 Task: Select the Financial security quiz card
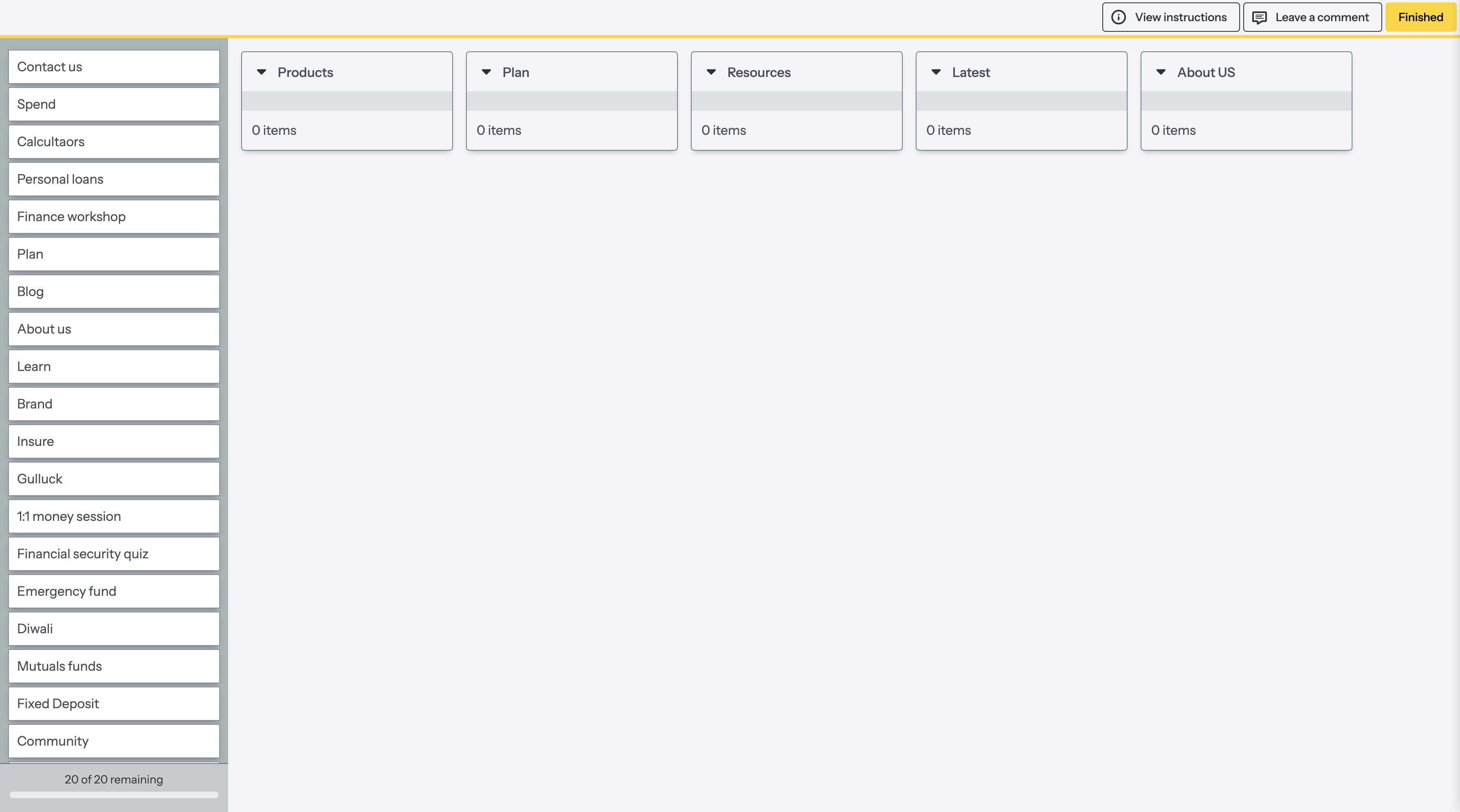113,553
